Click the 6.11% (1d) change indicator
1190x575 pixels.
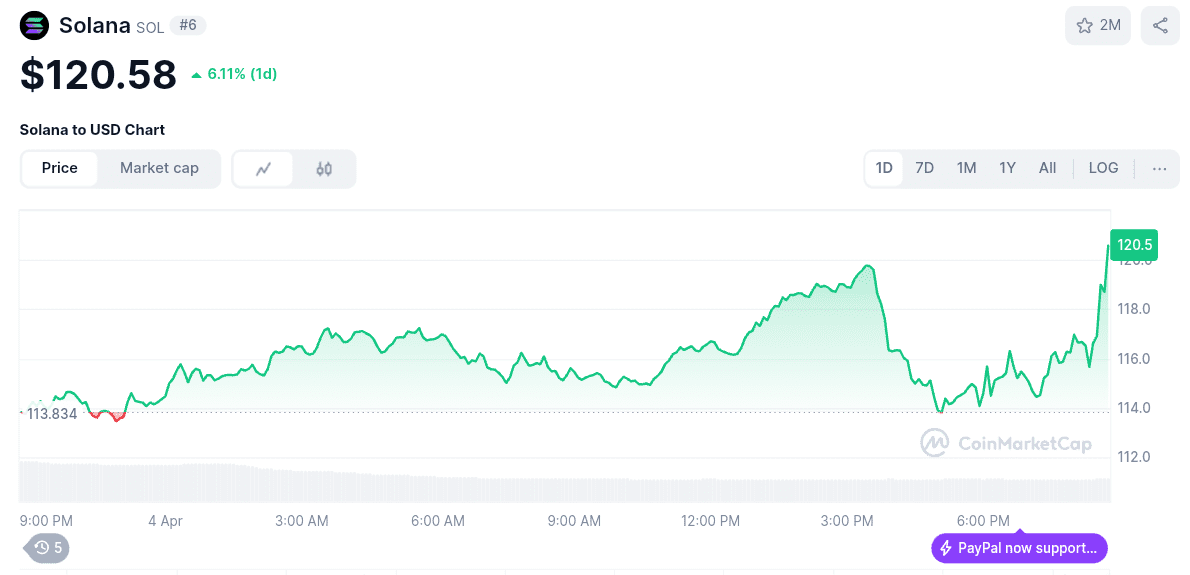tap(235, 74)
